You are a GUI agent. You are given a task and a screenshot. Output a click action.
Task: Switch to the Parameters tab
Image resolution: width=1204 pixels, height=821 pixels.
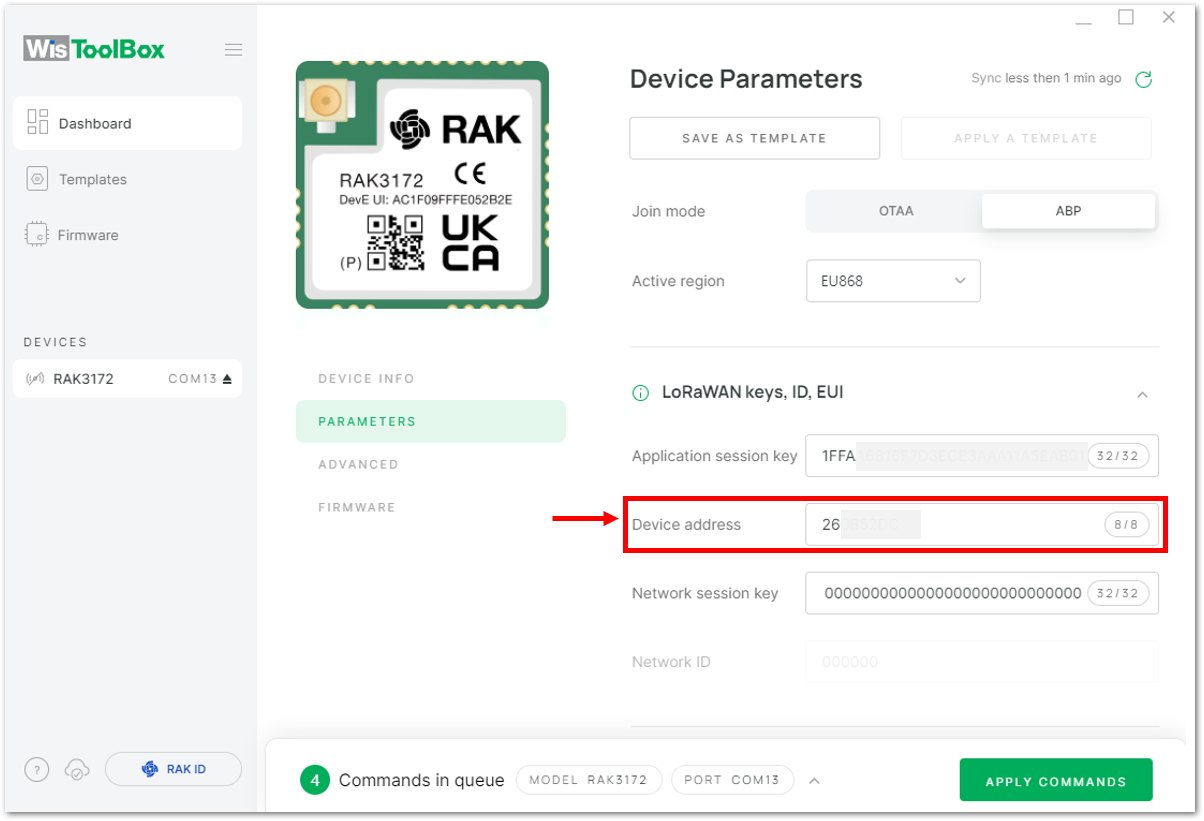click(431, 421)
